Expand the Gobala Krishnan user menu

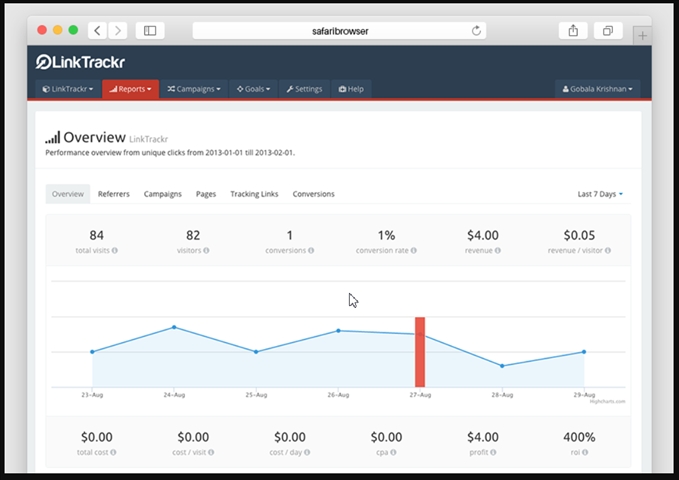(596, 89)
